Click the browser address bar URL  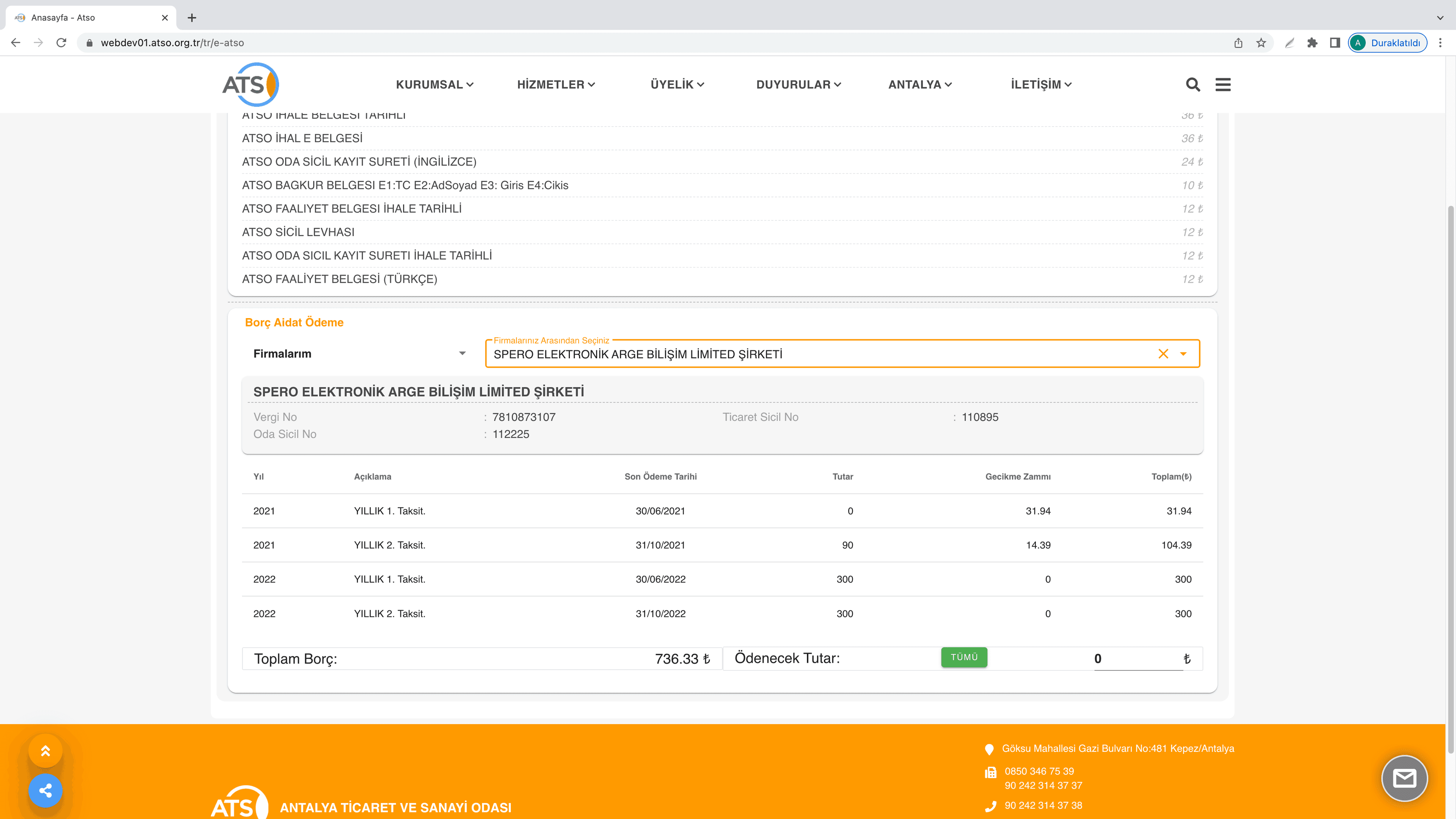point(173,42)
